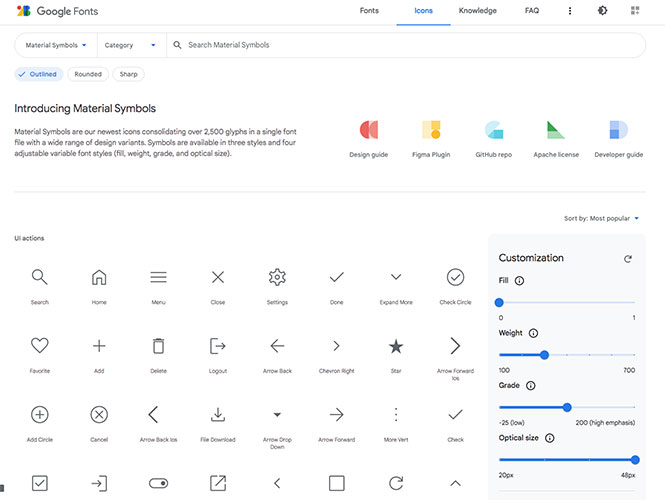Viewport: 665px width, 500px height.
Task: Pick the Add Circle icon
Action: click(x=39, y=414)
